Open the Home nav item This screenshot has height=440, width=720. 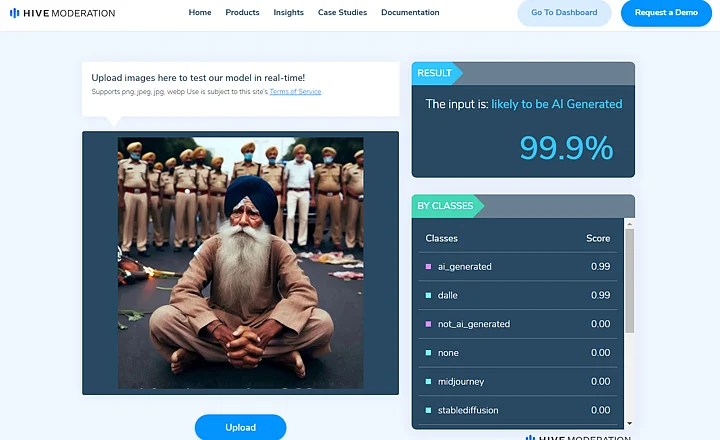click(x=200, y=13)
